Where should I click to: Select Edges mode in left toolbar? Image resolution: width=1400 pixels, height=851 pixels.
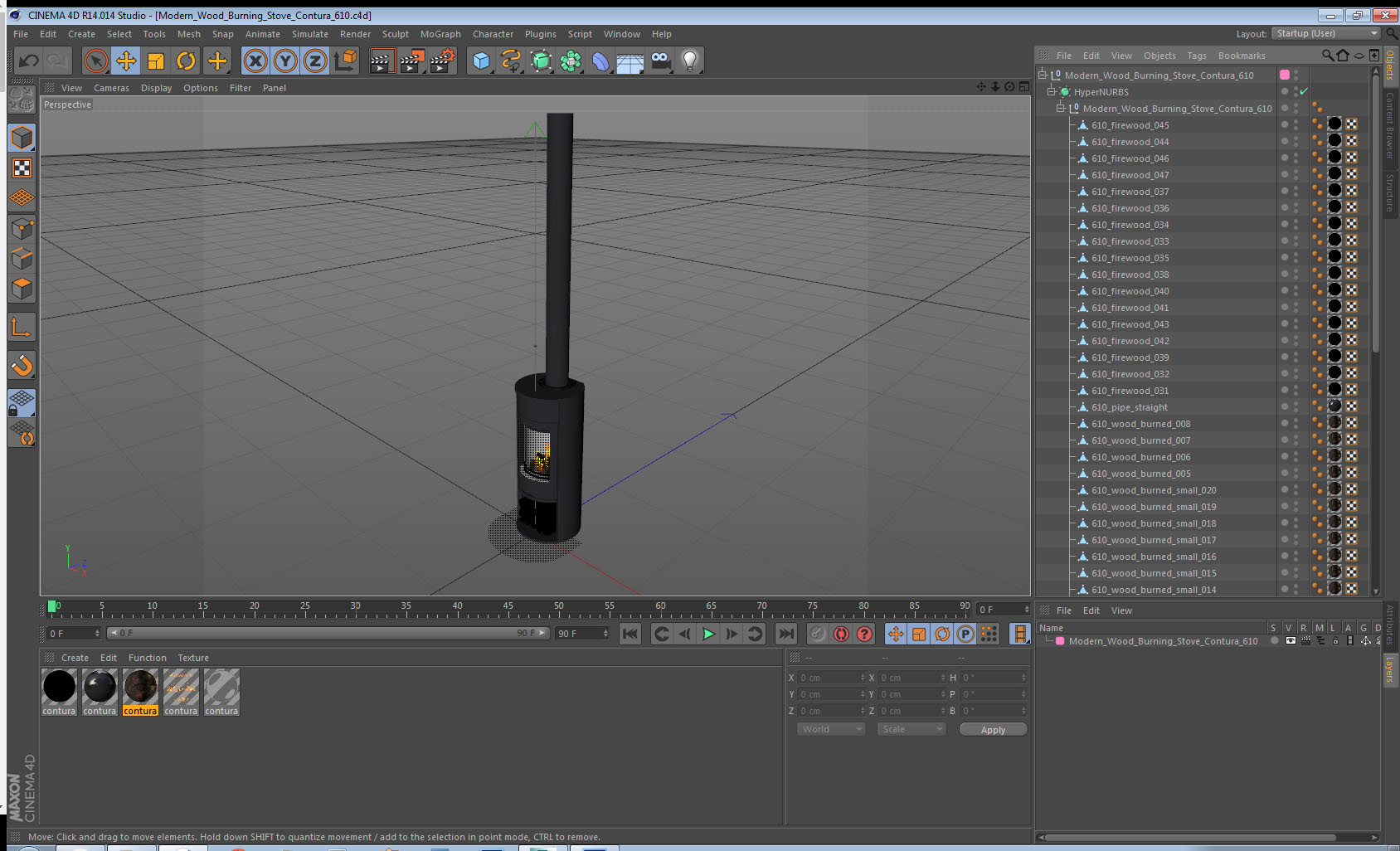22,258
